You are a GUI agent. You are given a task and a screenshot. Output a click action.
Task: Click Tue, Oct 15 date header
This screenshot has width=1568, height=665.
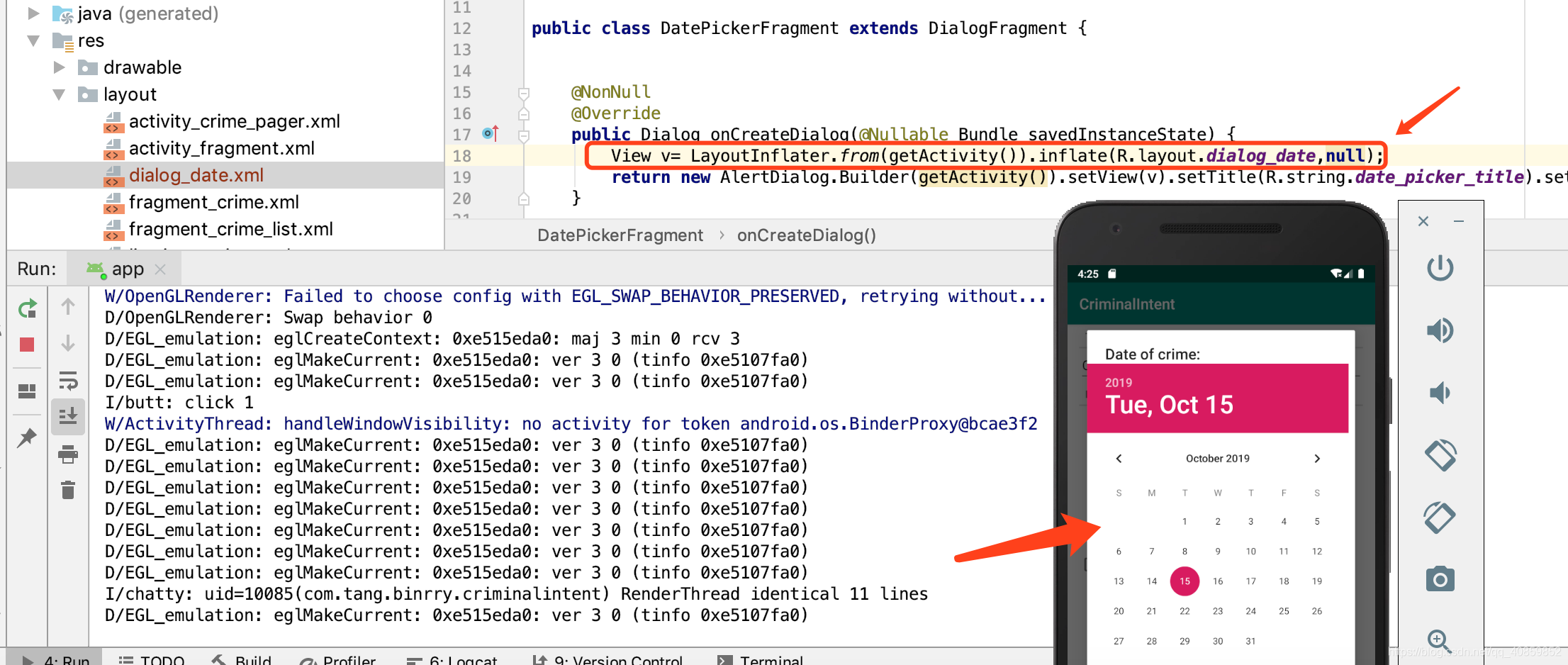pyautogui.click(x=1170, y=405)
